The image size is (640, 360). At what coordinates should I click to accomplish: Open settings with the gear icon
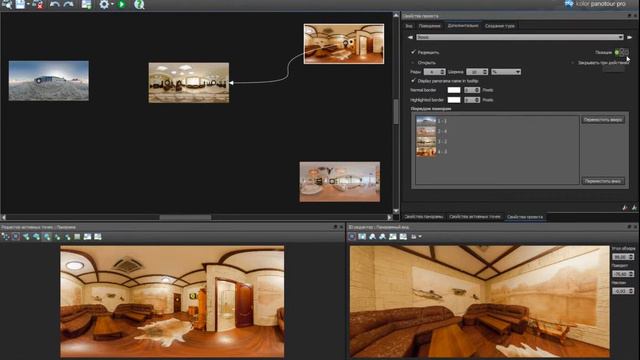(104, 4)
